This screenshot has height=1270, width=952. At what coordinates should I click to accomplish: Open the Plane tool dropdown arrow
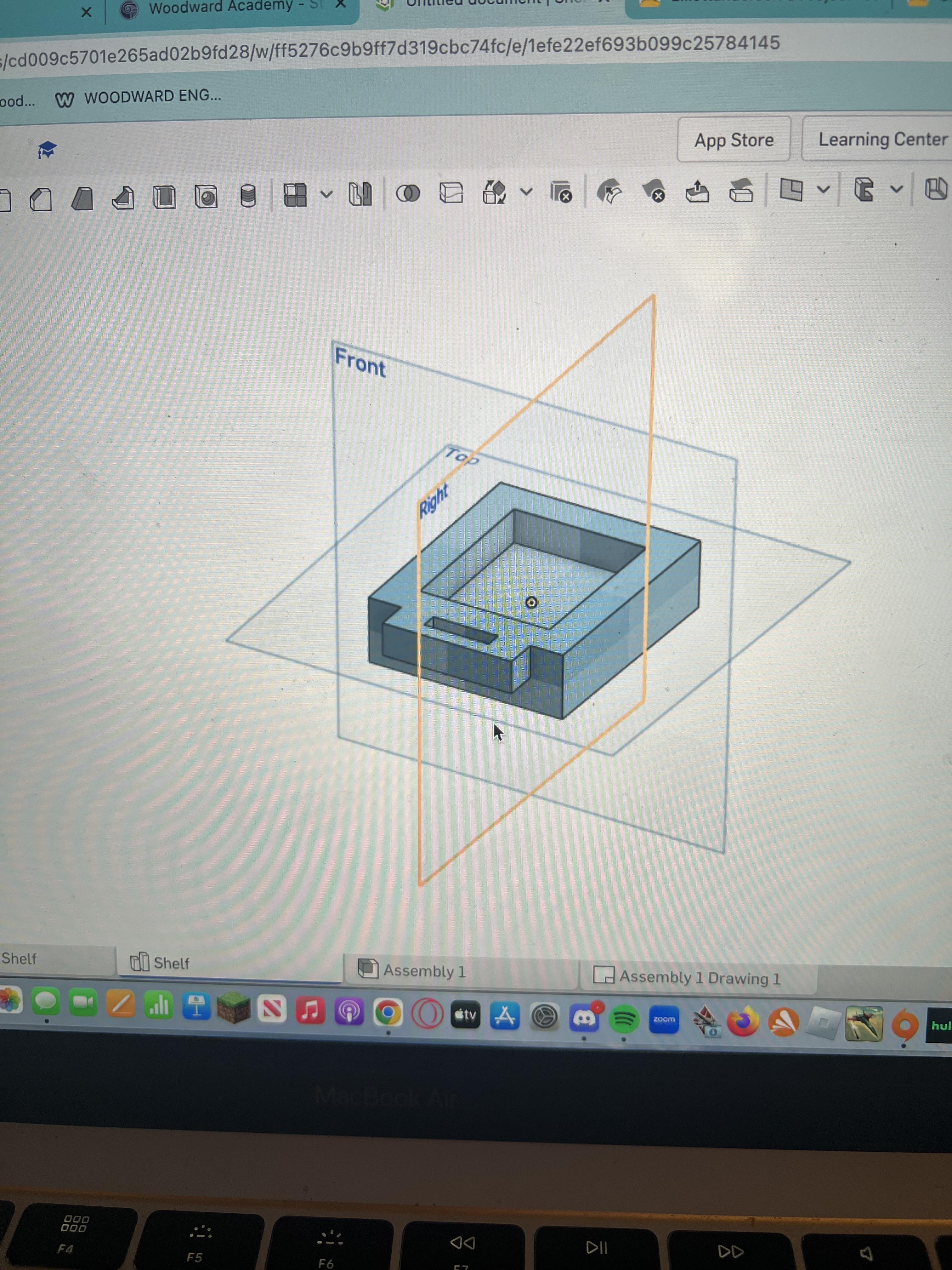coord(824,189)
